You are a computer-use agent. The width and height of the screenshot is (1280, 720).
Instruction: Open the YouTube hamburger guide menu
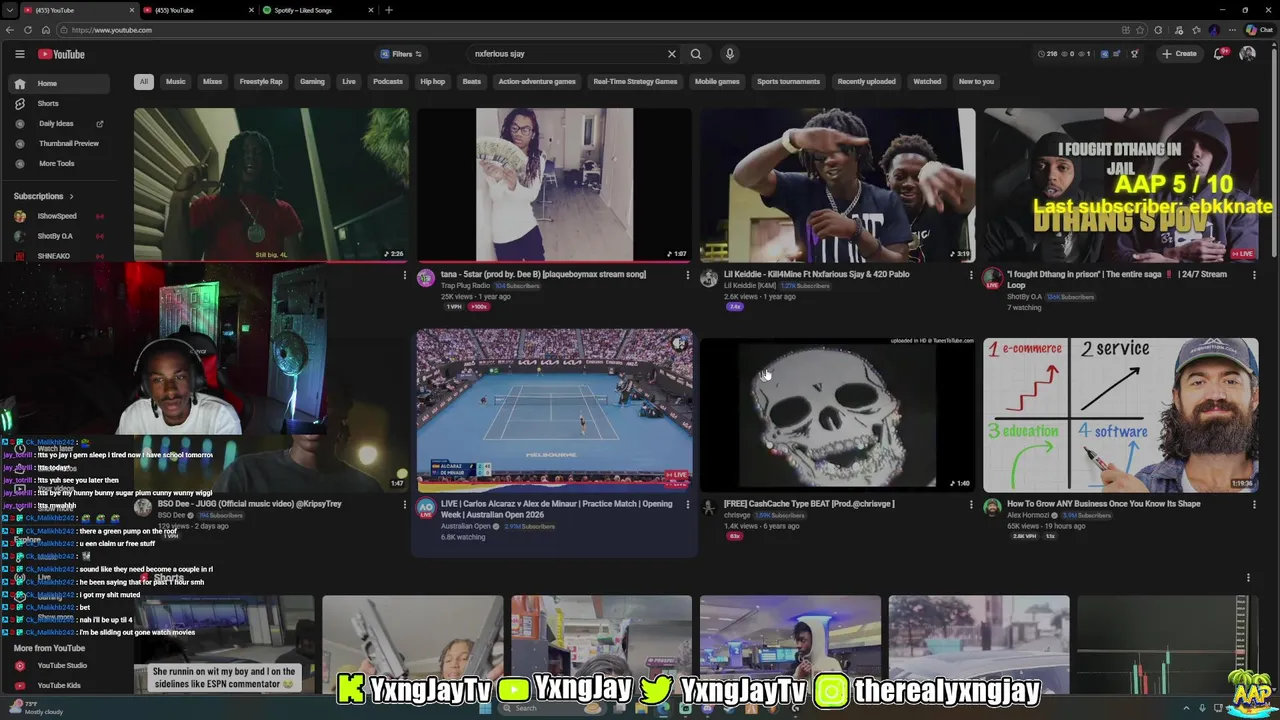(19, 54)
